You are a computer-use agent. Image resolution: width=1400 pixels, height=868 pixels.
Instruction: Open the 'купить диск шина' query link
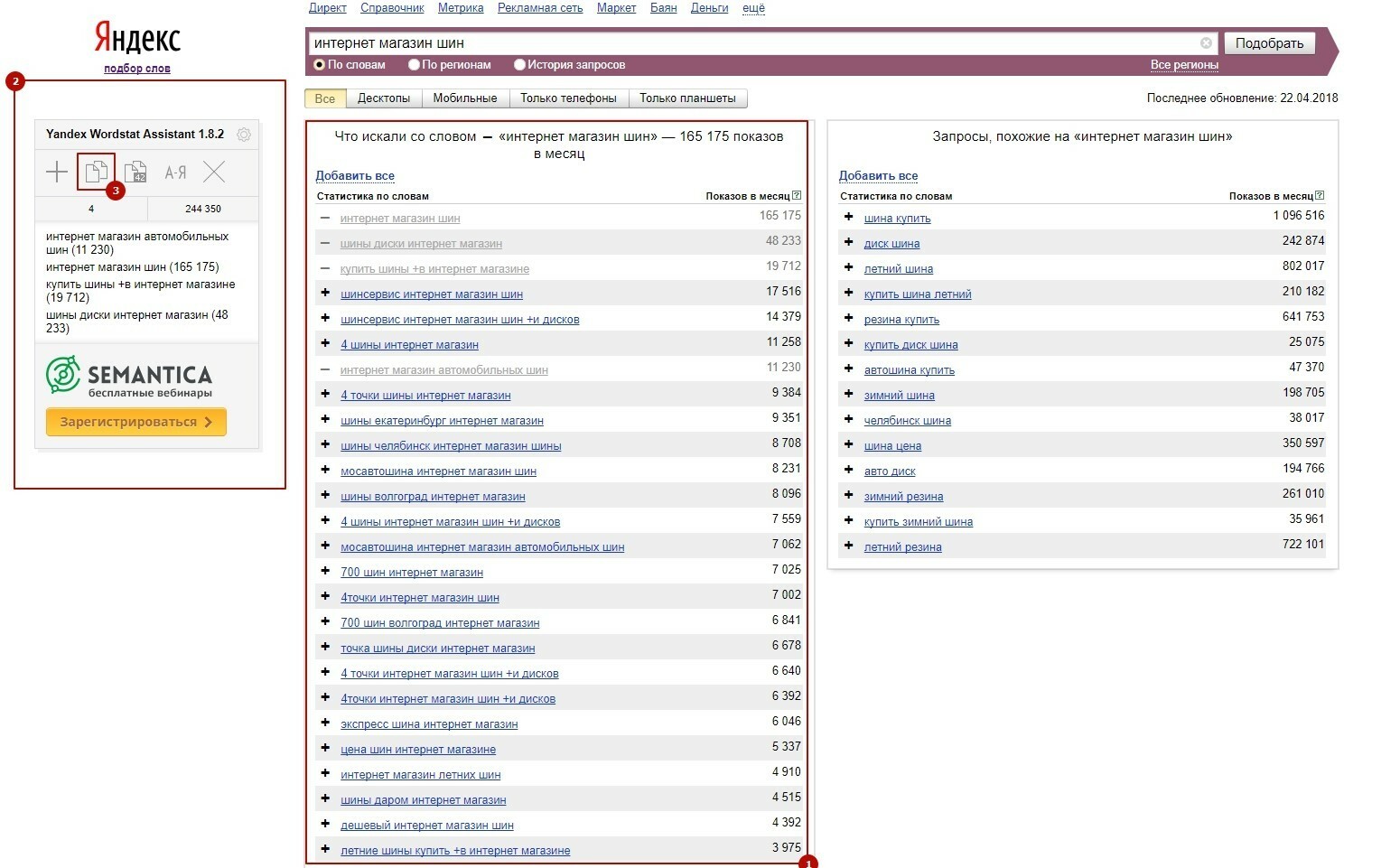910,344
